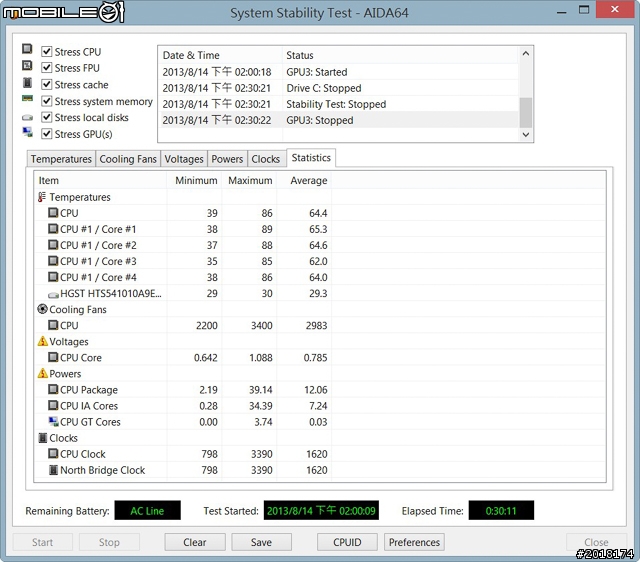
Task: Click the icon of CPU #1 / Core #1 row
Action: (53, 229)
